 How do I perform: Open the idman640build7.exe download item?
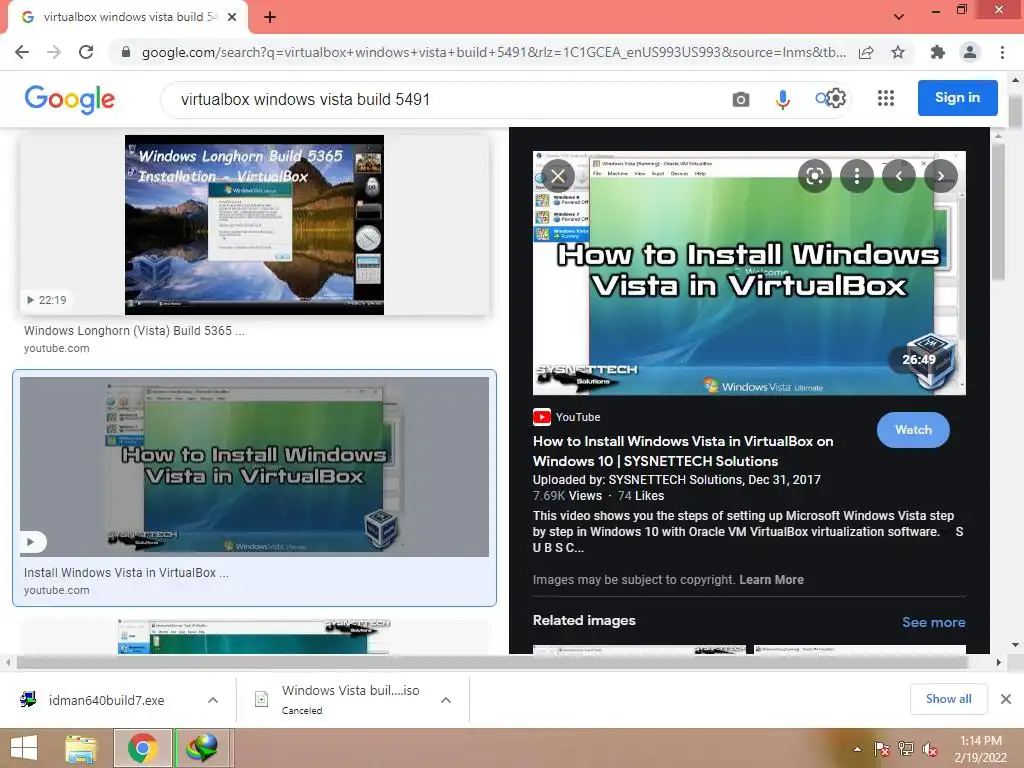point(106,700)
